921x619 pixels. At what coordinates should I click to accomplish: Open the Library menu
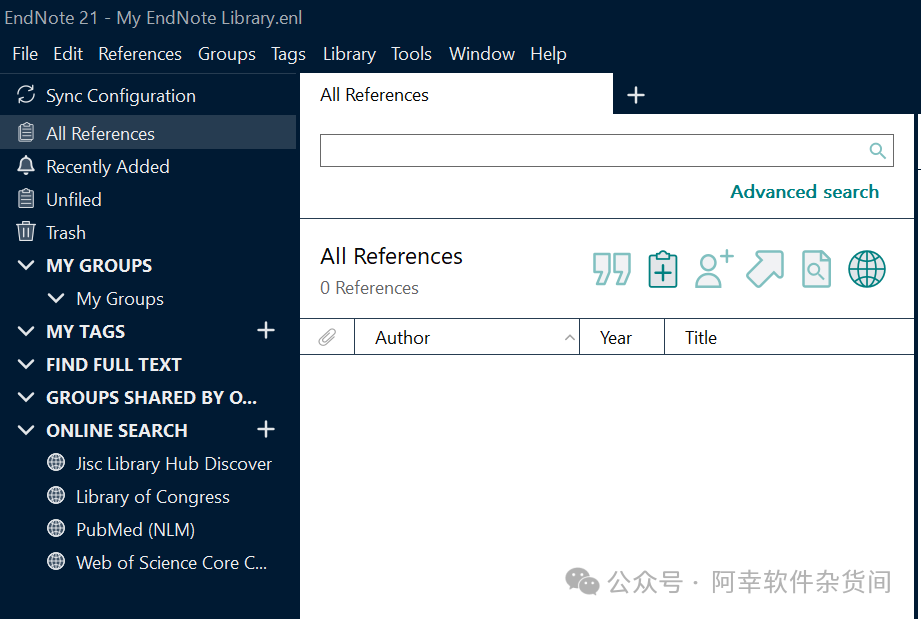tap(349, 54)
